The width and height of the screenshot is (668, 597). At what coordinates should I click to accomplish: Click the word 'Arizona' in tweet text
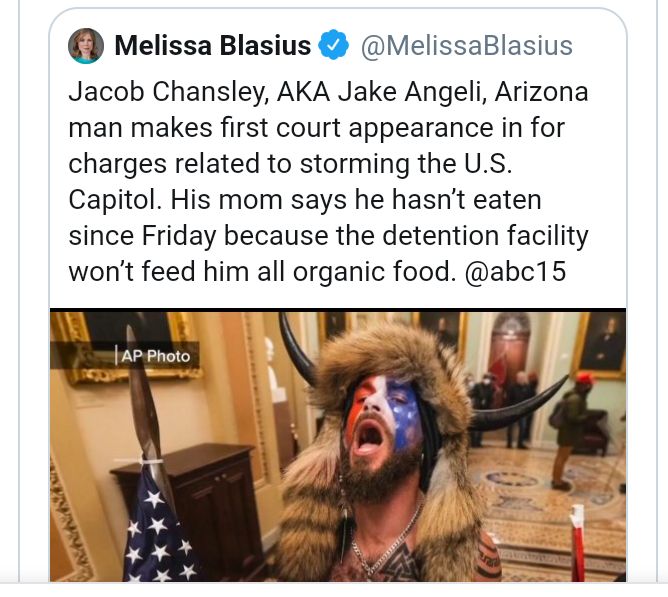pyautogui.click(x=541, y=92)
